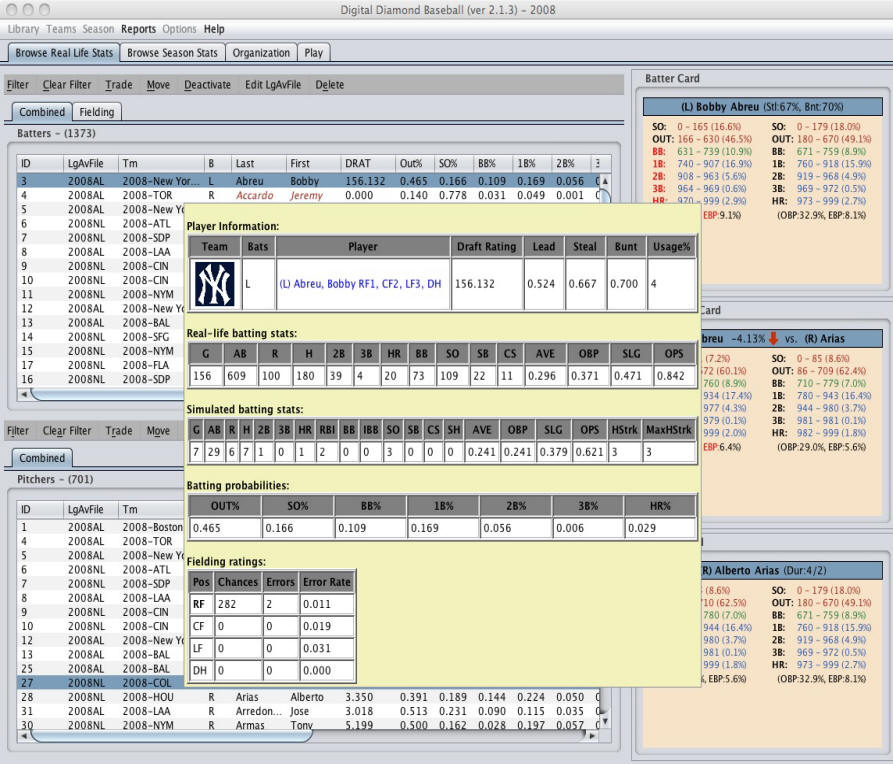This screenshot has width=893, height=764.
Task: Sort batters by Last column header
Action: coord(258,164)
